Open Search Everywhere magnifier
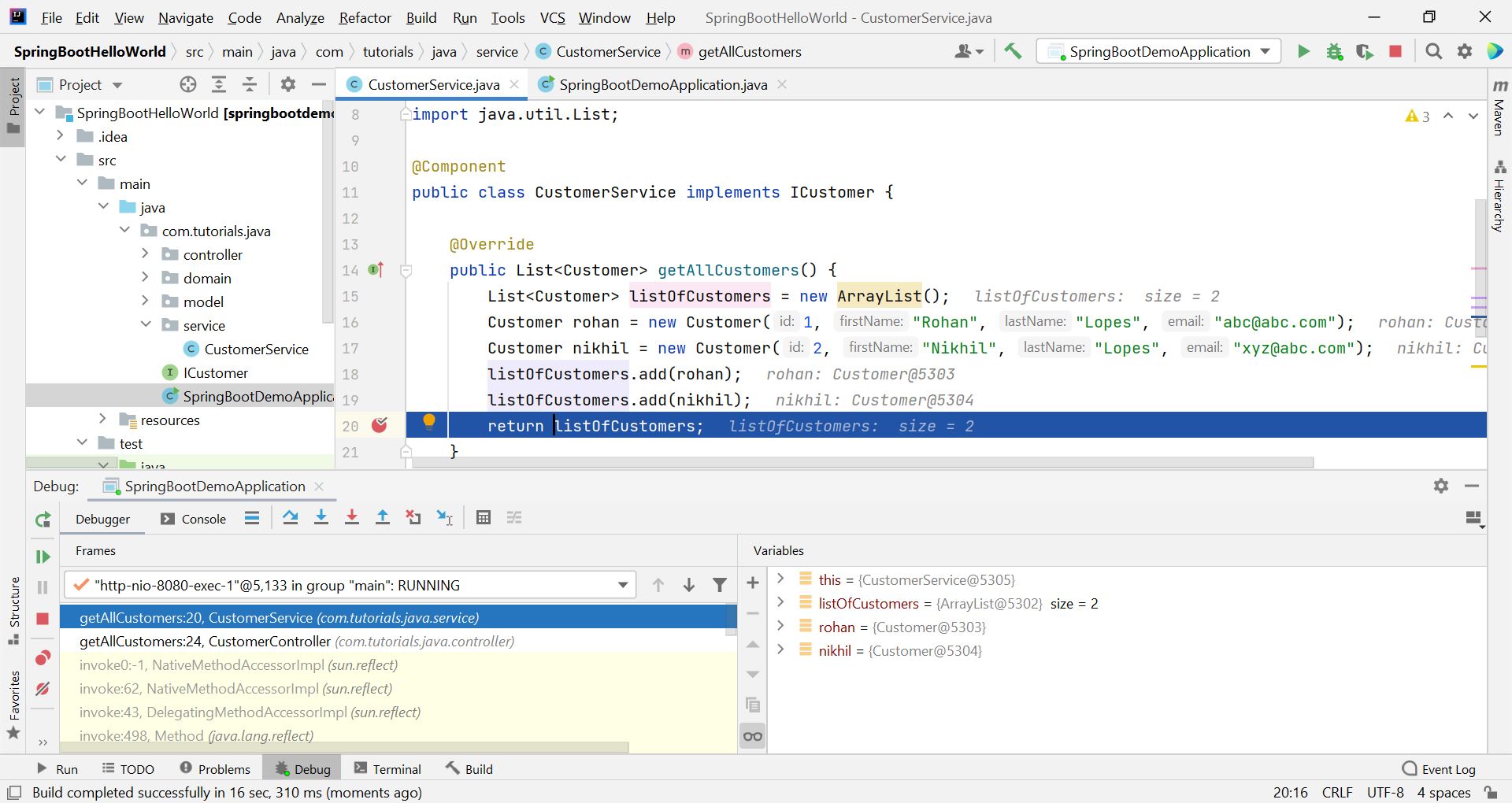Viewport: 1512px width, 803px height. pos(1433,51)
